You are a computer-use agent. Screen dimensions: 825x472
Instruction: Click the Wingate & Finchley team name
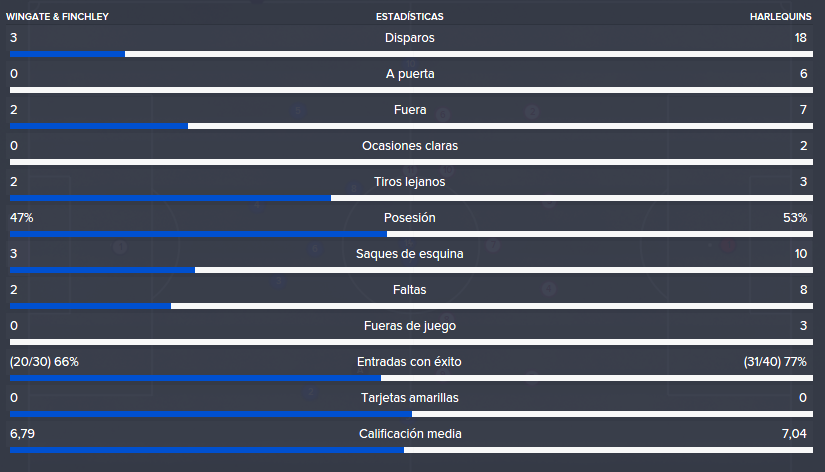click(x=57, y=17)
